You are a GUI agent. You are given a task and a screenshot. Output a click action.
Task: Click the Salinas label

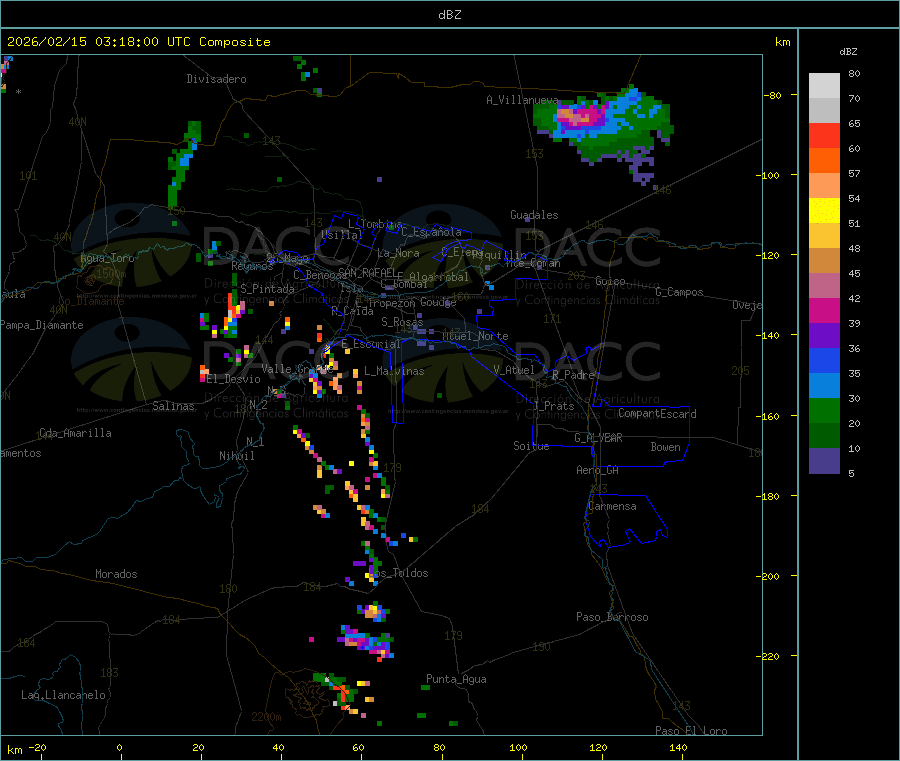pos(173,406)
